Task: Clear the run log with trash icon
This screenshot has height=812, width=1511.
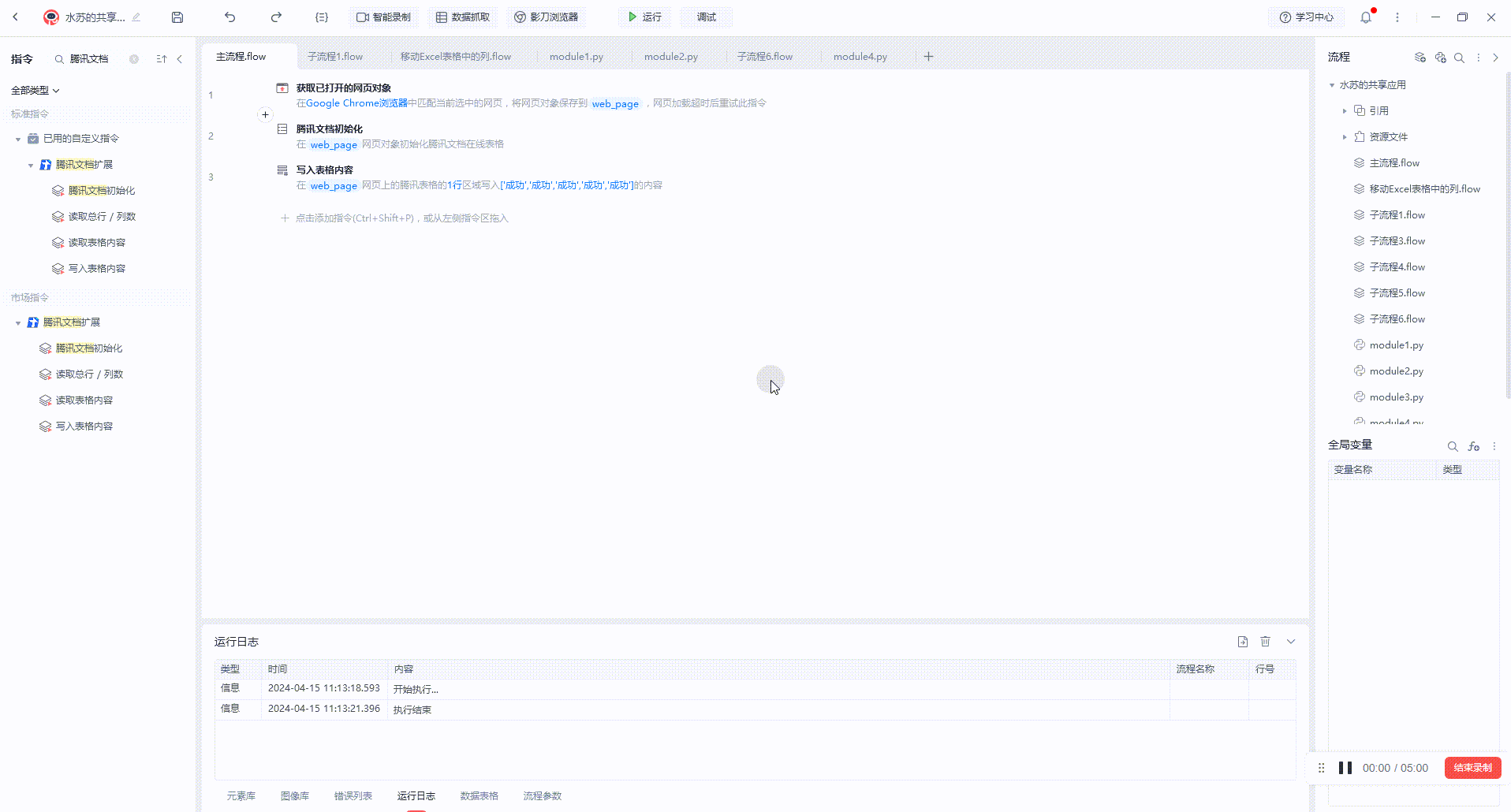Action: [1265, 642]
